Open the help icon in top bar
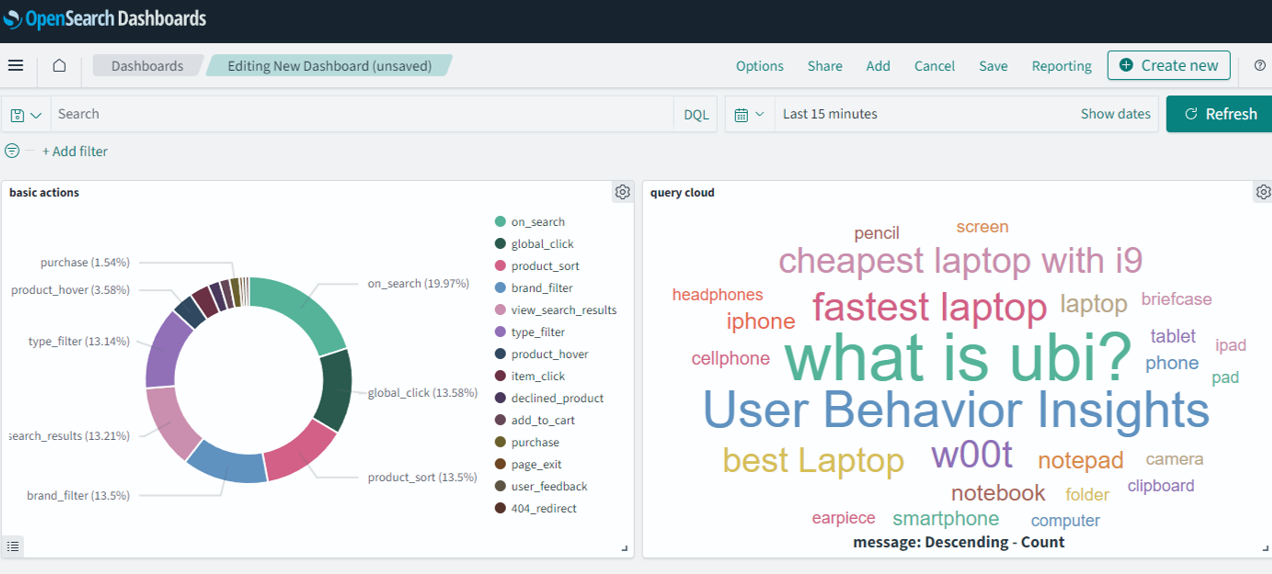The image size is (1272, 574). (x=1259, y=66)
